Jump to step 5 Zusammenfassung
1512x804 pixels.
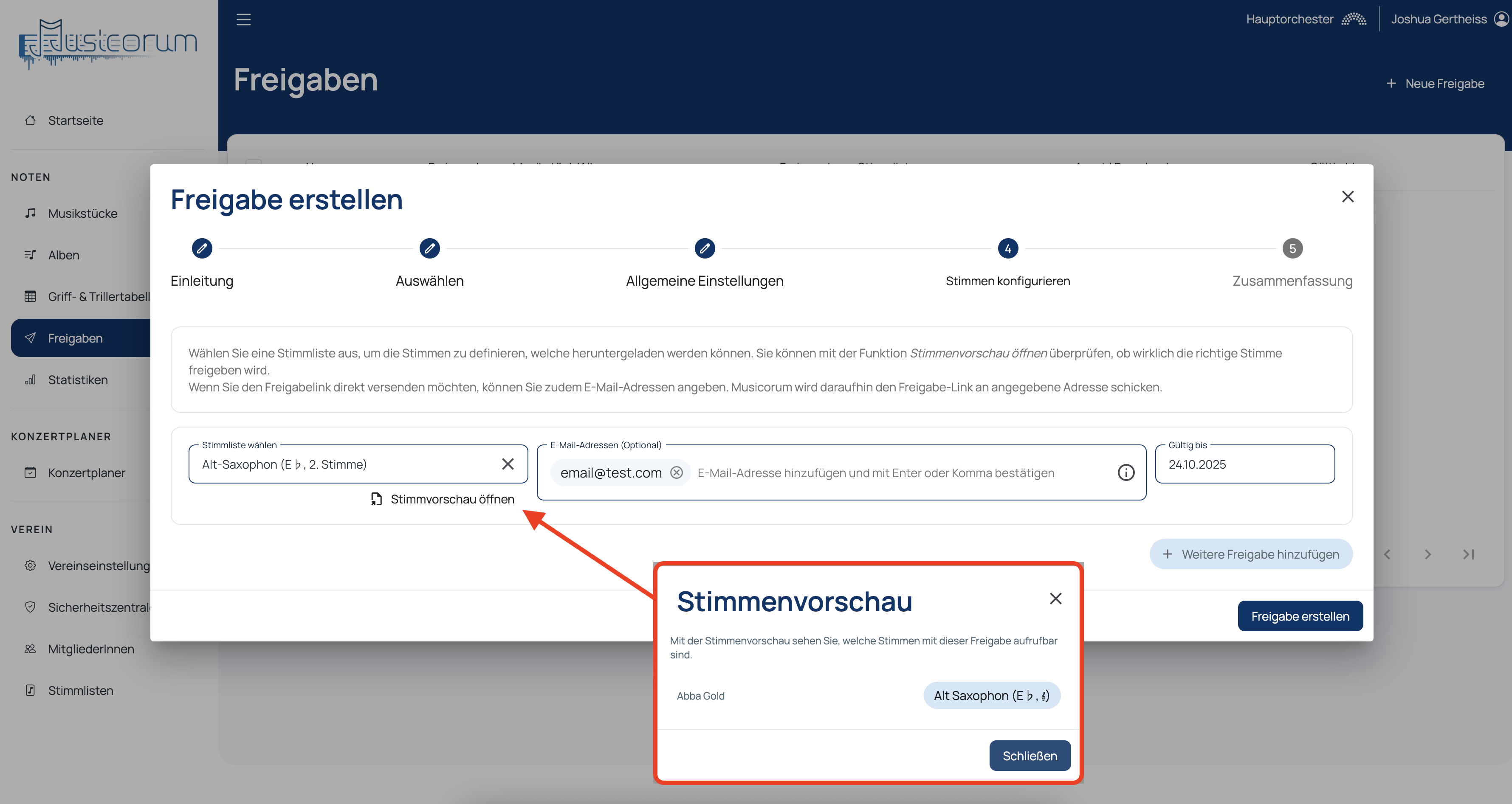point(1292,248)
